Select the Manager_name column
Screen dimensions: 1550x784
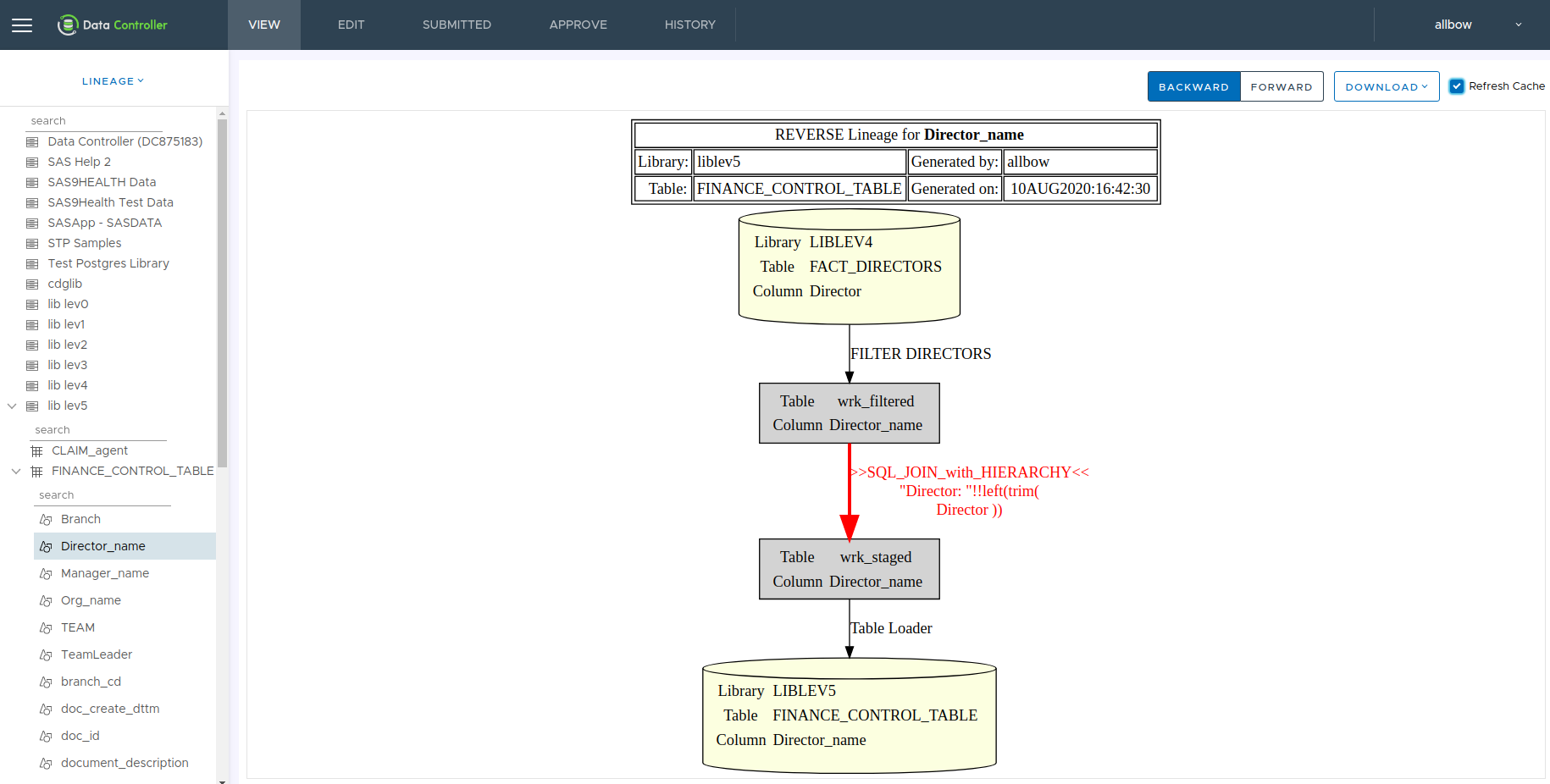[x=105, y=574]
